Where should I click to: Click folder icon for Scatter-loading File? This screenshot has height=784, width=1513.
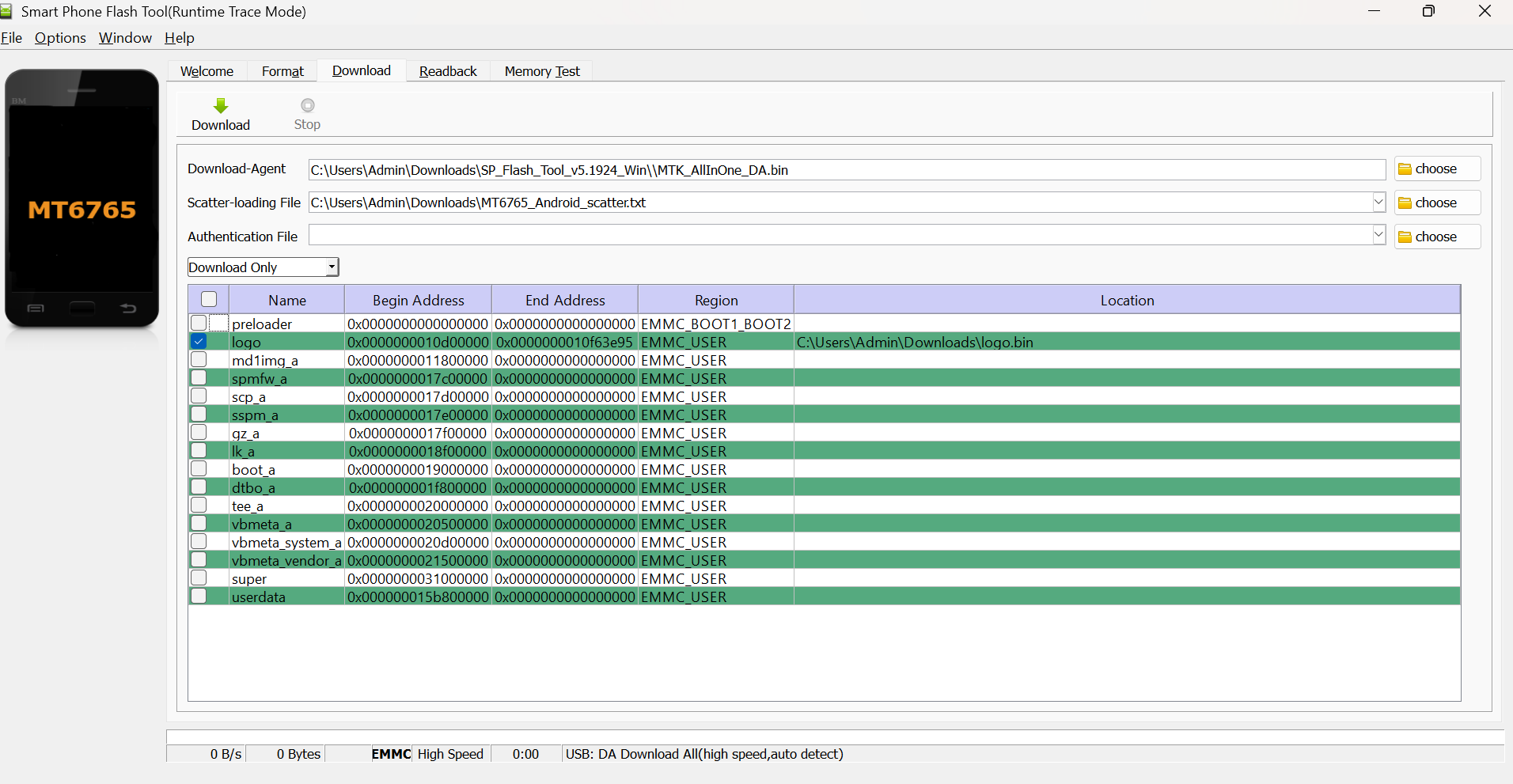tap(1405, 203)
